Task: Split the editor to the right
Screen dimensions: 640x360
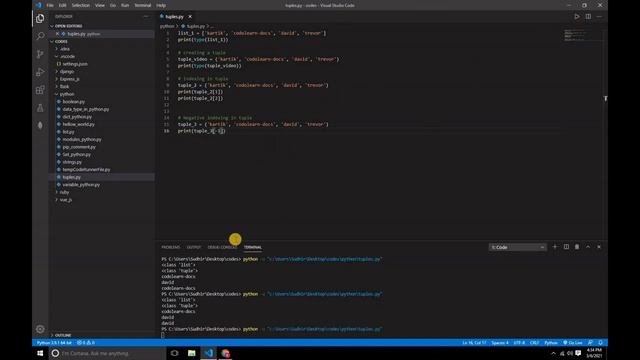Action: click(588, 17)
